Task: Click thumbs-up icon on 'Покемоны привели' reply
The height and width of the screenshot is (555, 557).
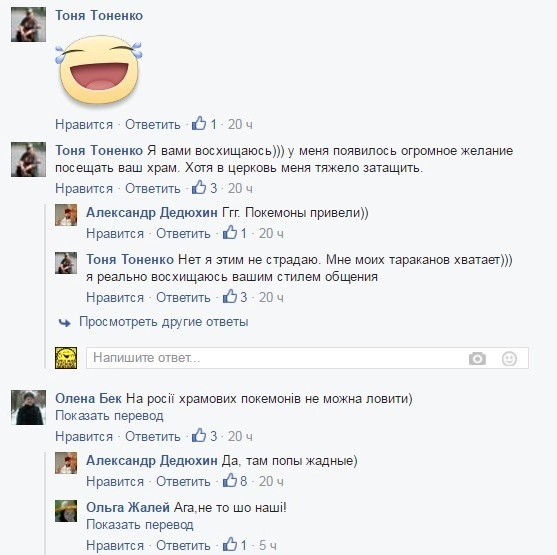Action: [230, 233]
